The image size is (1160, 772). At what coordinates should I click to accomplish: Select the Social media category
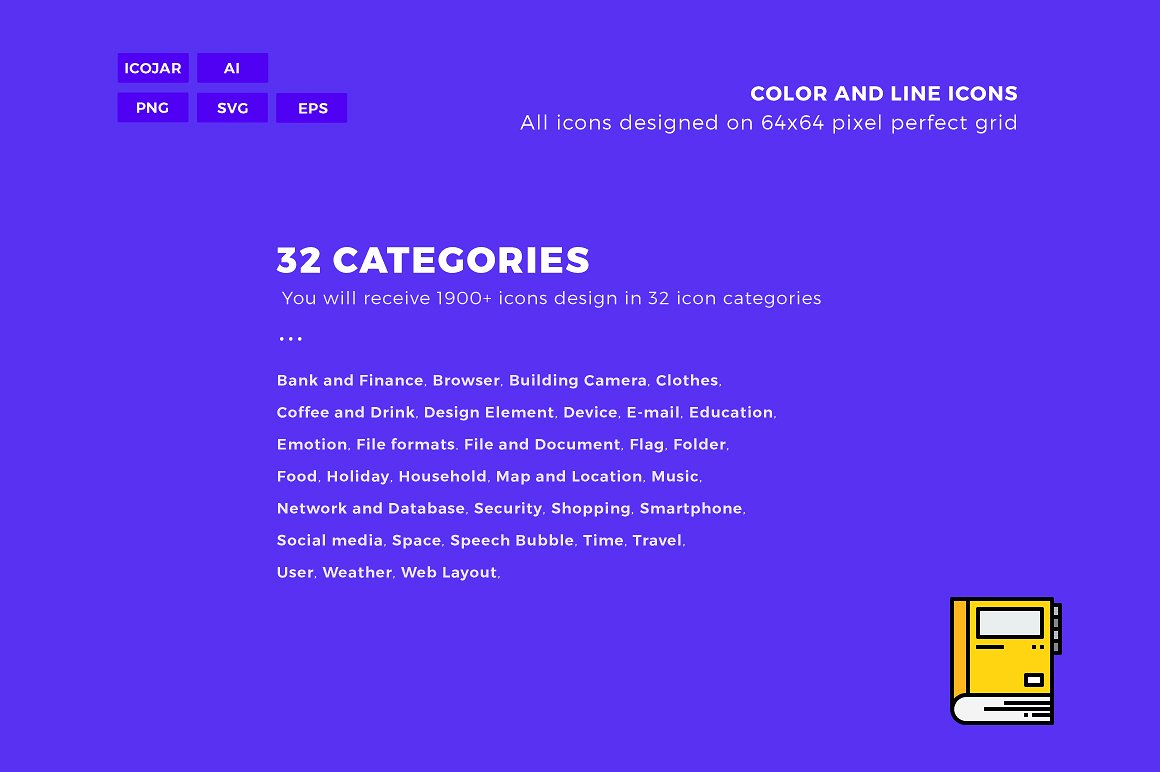(330, 540)
